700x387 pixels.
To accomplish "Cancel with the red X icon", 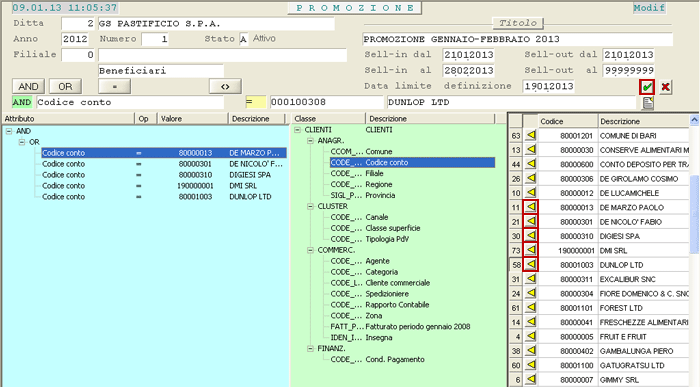I will coord(665,87).
